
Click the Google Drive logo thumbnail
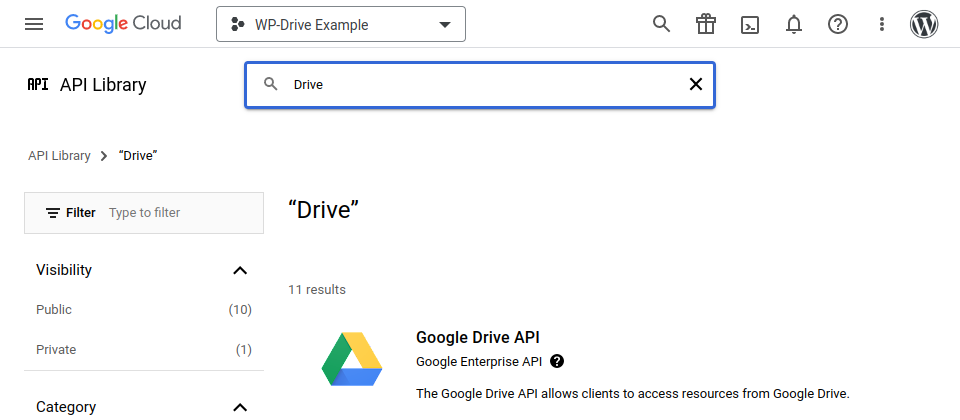click(352, 359)
